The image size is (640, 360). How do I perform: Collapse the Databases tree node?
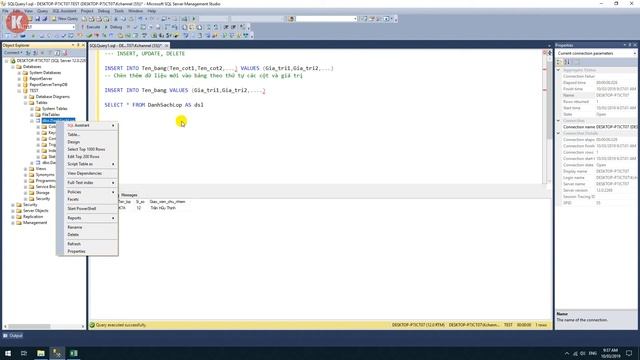(x=13, y=67)
